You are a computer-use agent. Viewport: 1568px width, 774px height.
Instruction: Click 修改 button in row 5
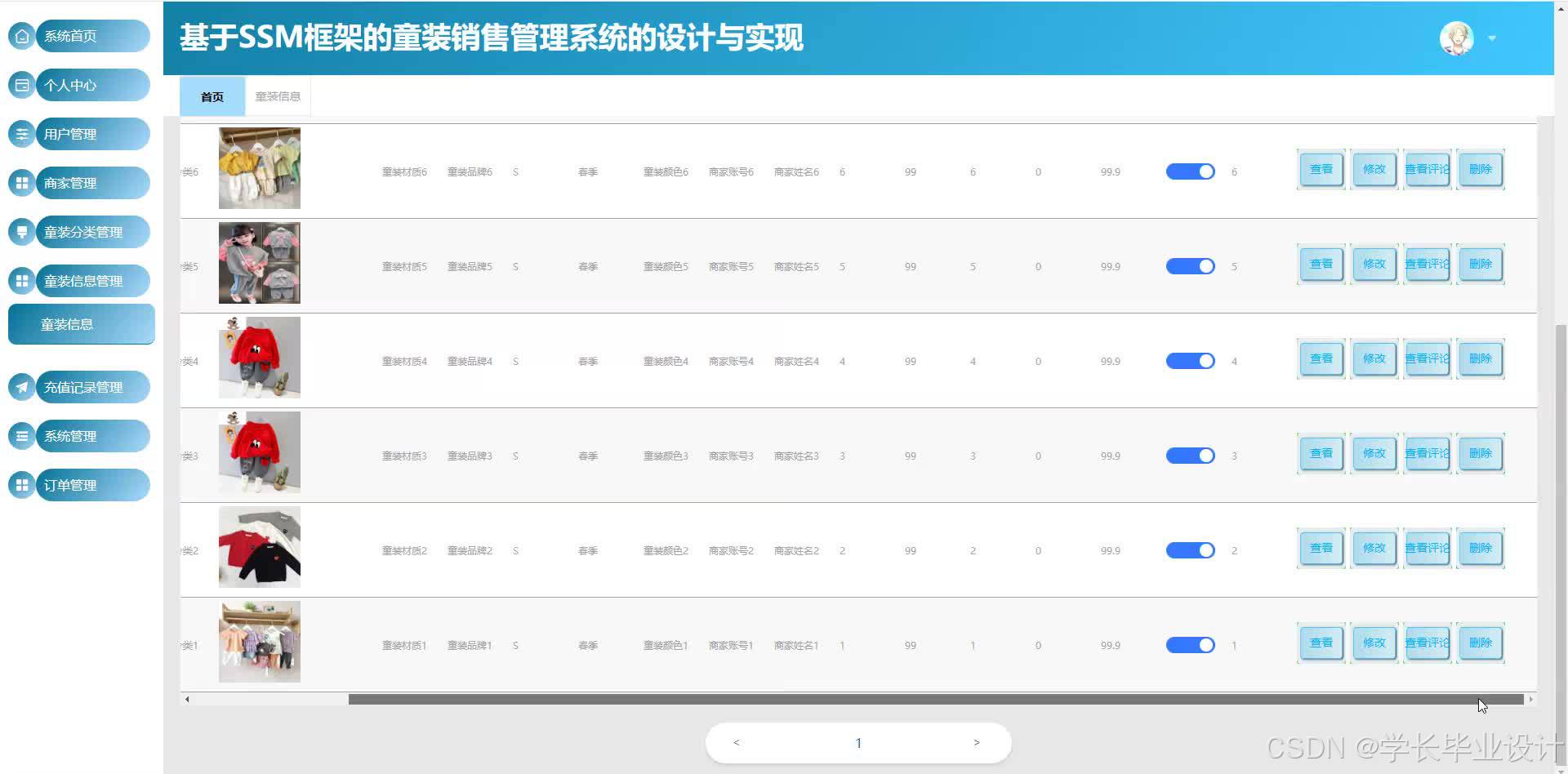pos(1374,264)
